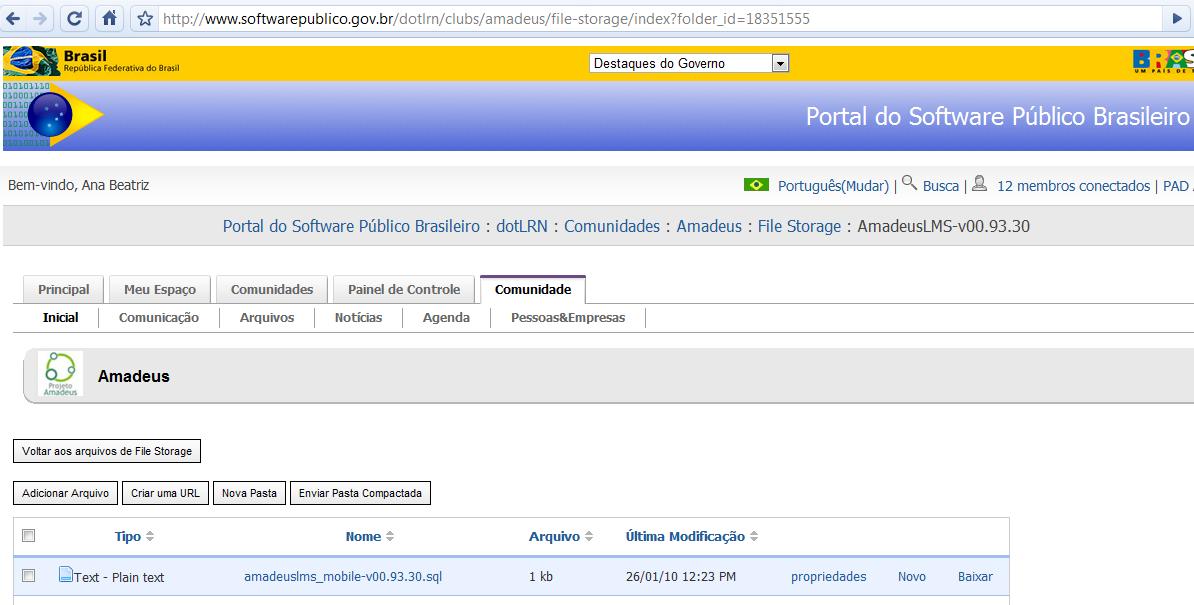Open the Destaques do Governo dropdown
Image resolution: width=1194 pixels, height=605 pixels.
[689, 64]
